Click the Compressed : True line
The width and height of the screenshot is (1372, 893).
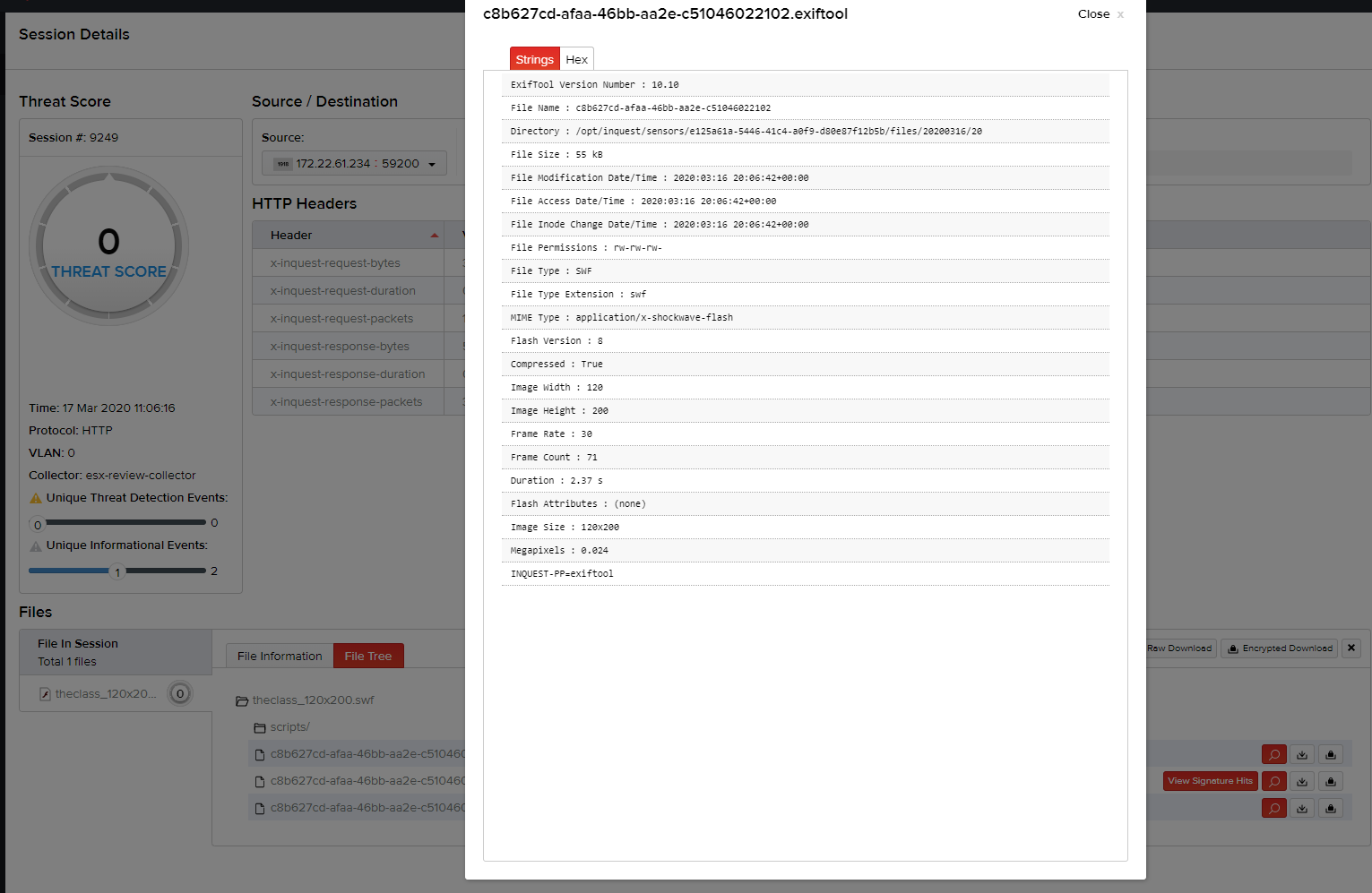point(806,365)
